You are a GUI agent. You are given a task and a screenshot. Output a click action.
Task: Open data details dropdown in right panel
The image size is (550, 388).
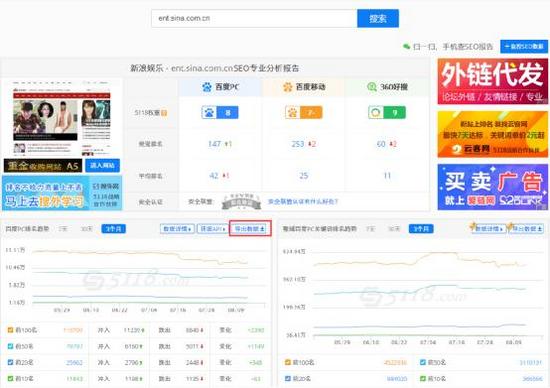point(489,229)
